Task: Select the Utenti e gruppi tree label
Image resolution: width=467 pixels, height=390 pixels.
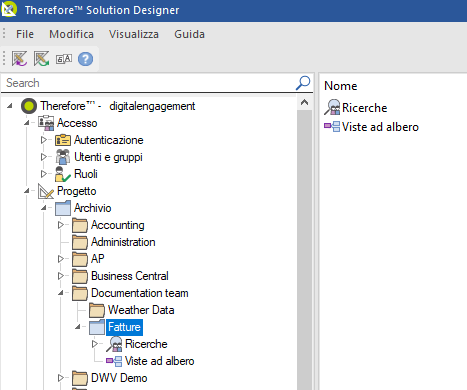Action: point(108,157)
